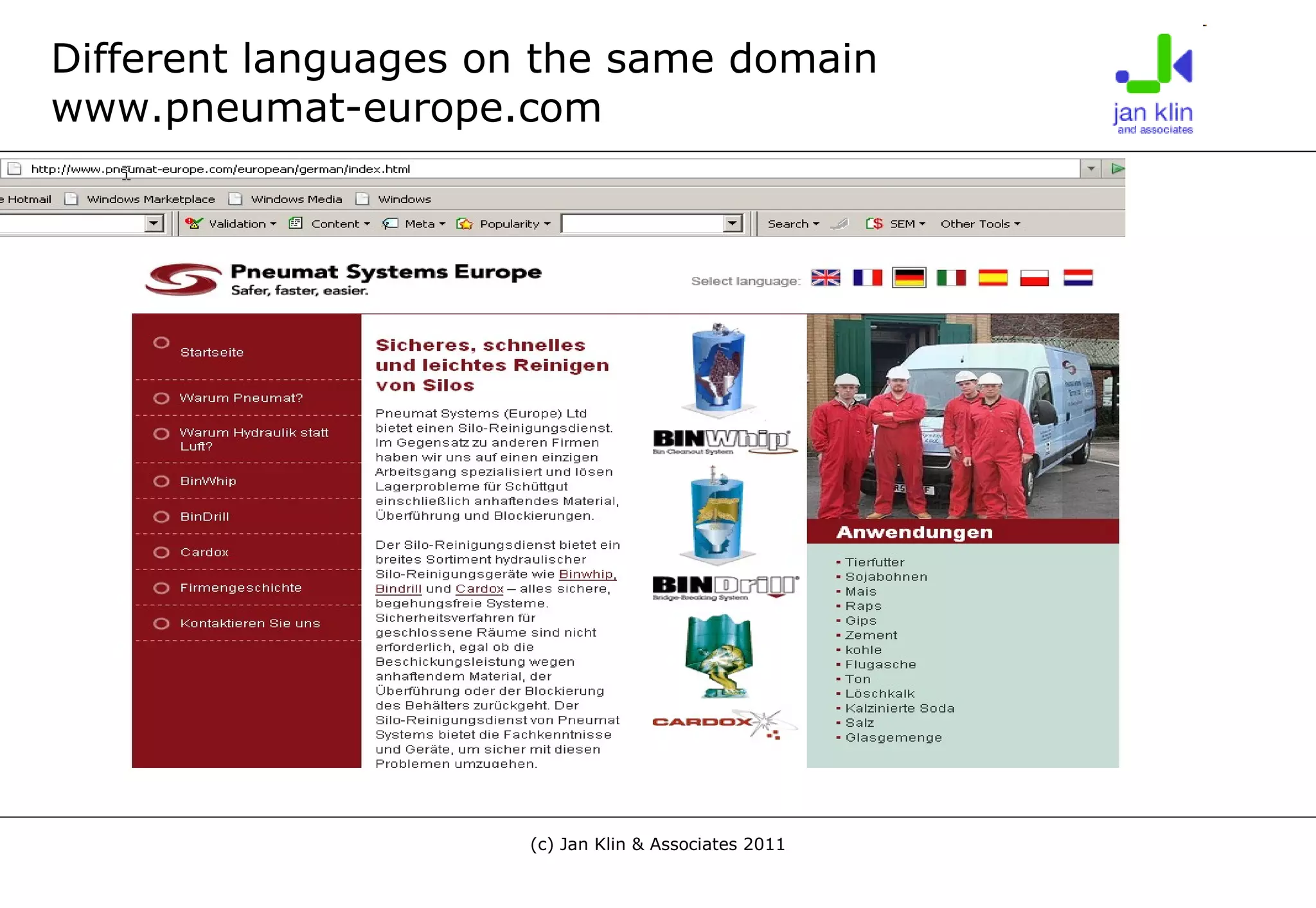Open Warum Pneumat? menu item
Image resolution: width=1316 pixels, height=908 pixels.
[241, 398]
